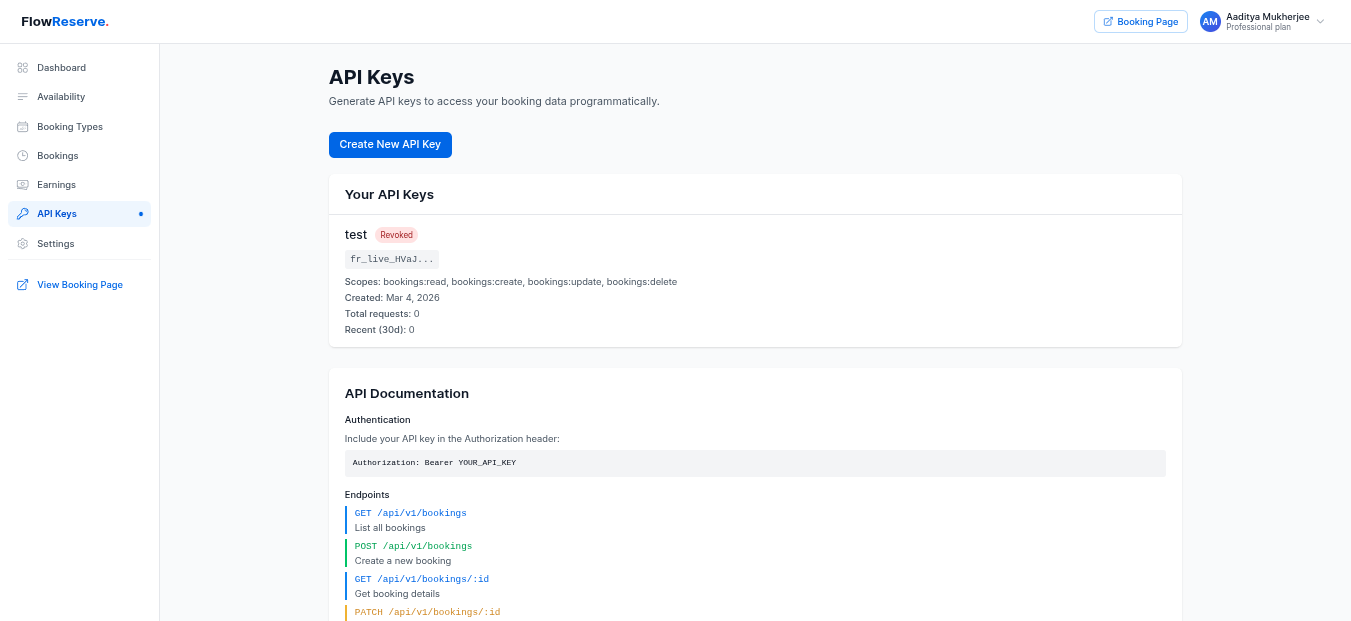Select the API Keys key icon
This screenshot has width=1351, height=621.
[x=22, y=213]
